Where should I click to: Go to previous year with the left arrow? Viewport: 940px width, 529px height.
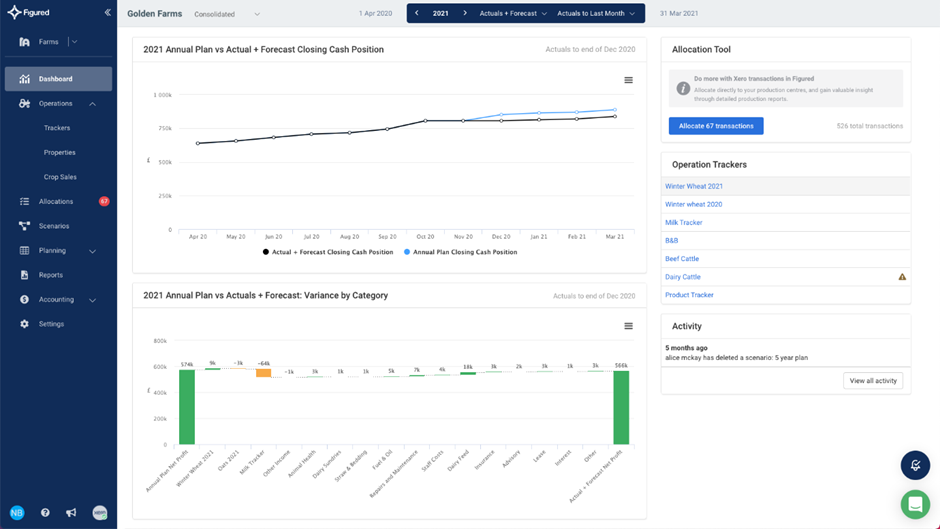[x=417, y=13]
